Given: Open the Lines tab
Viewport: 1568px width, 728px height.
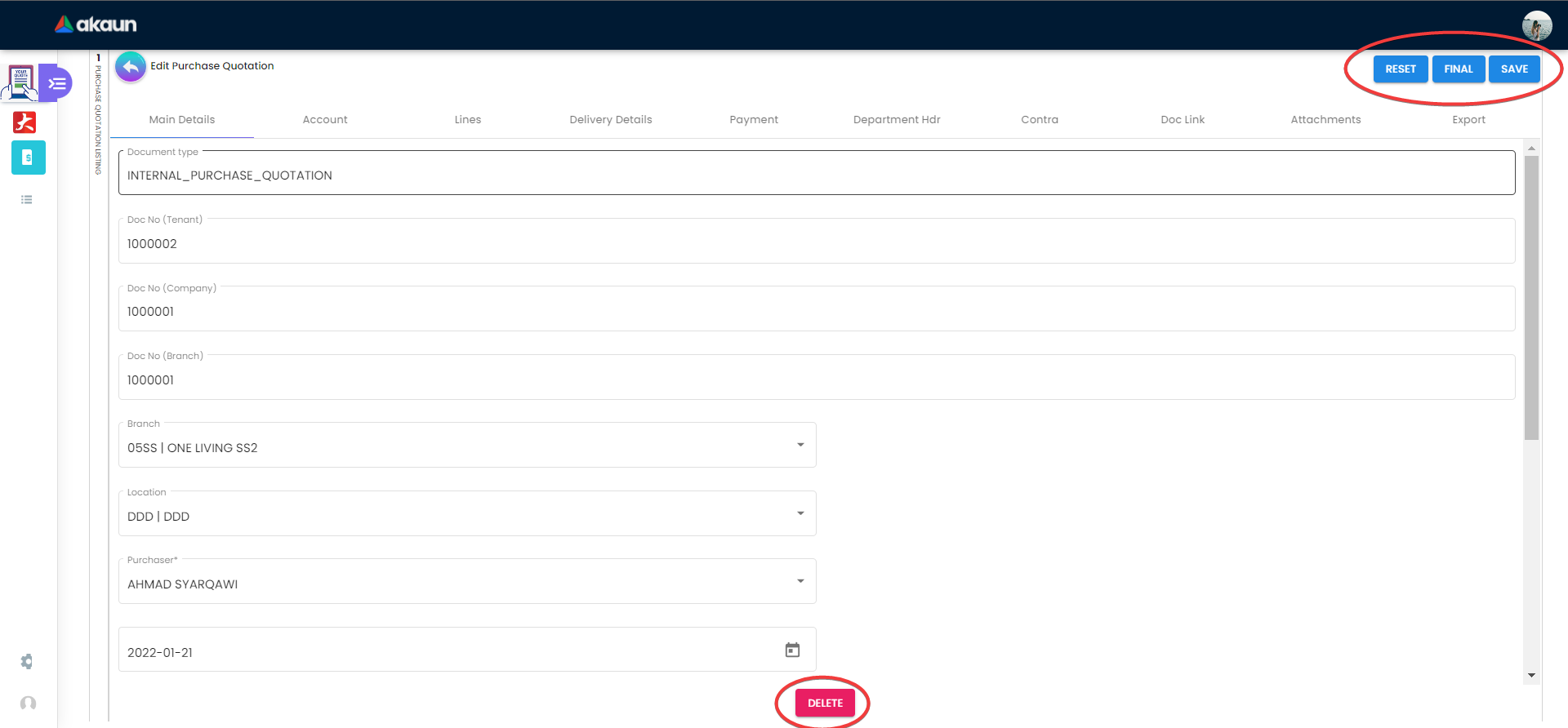Looking at the screenshot, I should pos(468,120).
